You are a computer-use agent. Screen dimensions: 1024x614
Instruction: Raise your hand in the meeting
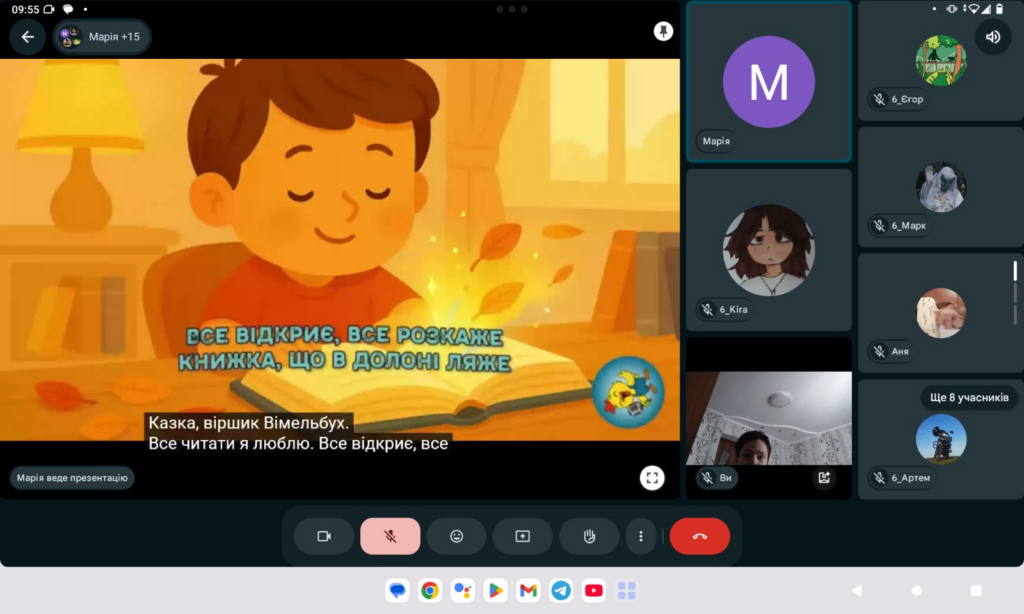589,536
